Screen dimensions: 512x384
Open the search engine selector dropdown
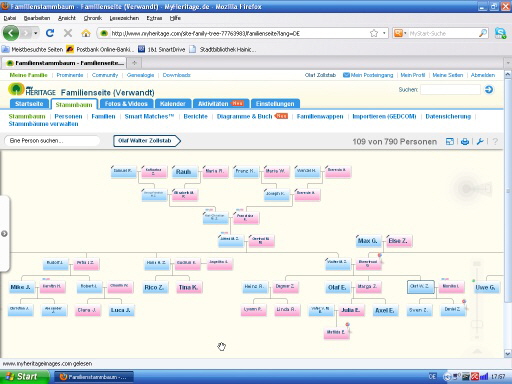tap(400, 33)
